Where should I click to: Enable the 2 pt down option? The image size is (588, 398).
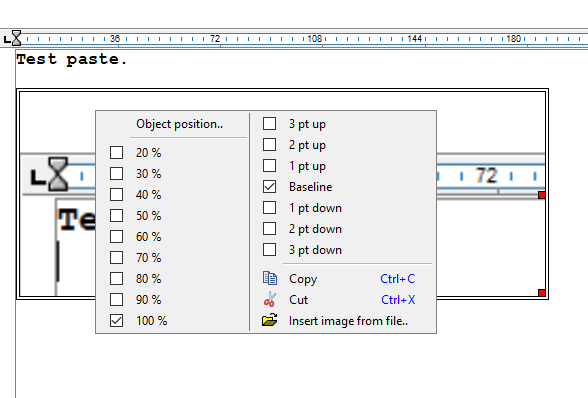(x=269, y=229)
